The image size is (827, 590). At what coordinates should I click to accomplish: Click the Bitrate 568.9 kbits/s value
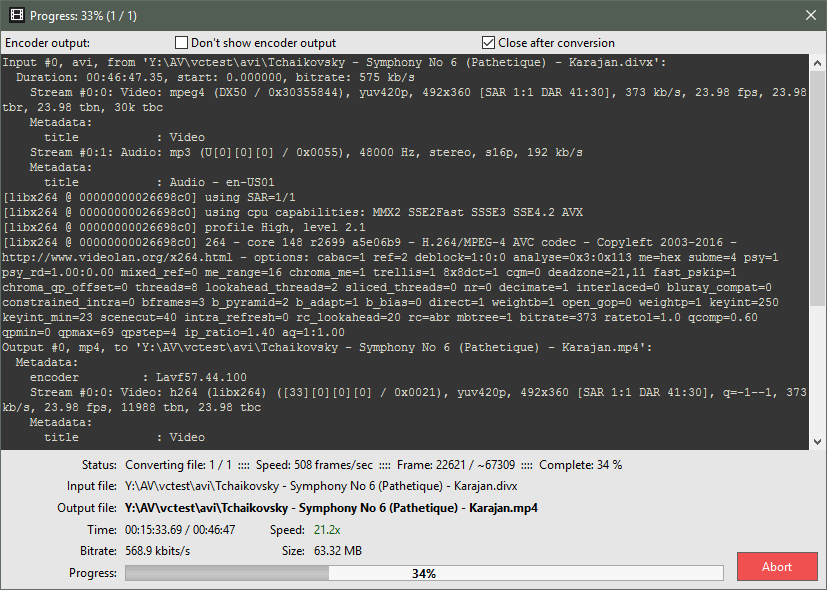click(x=157, y=551)
